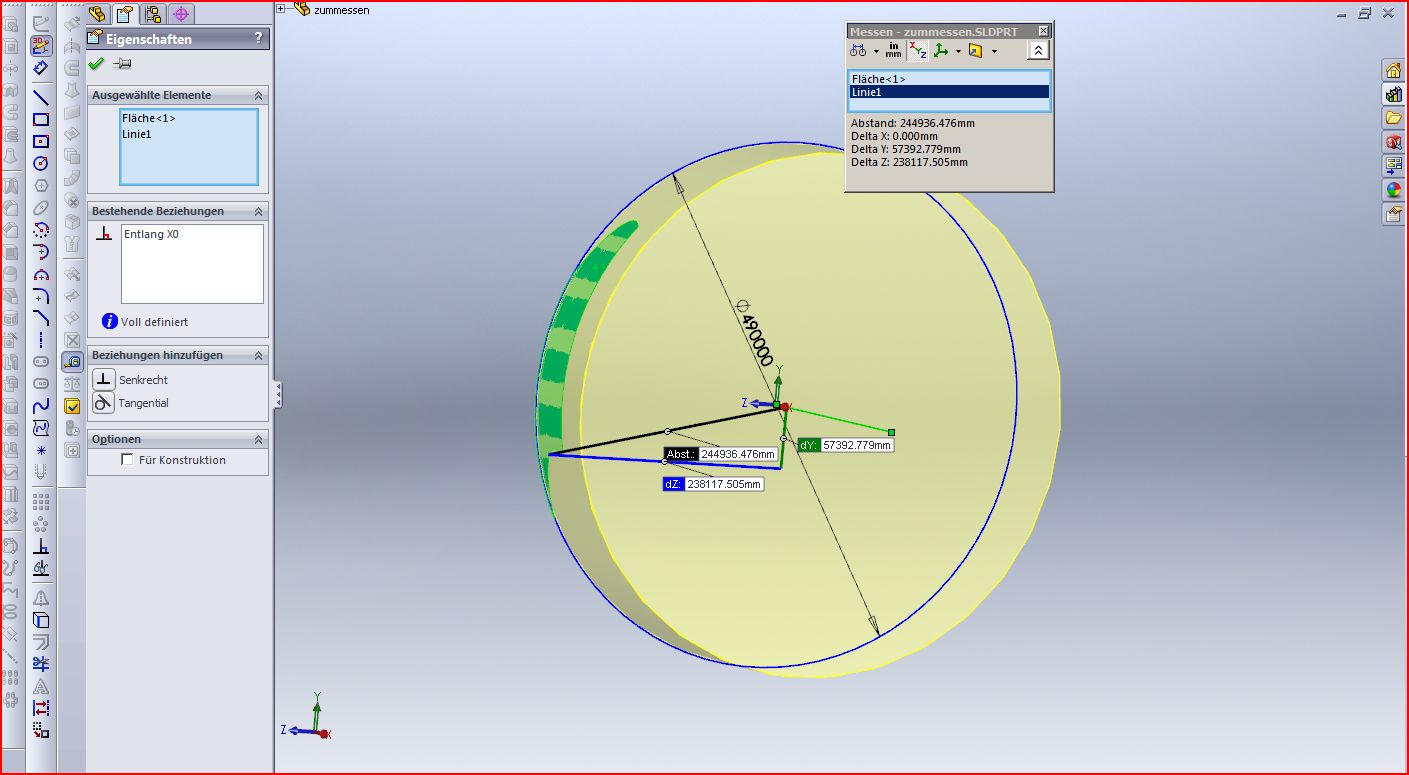Select the Line sketch tool

[41, 98]
